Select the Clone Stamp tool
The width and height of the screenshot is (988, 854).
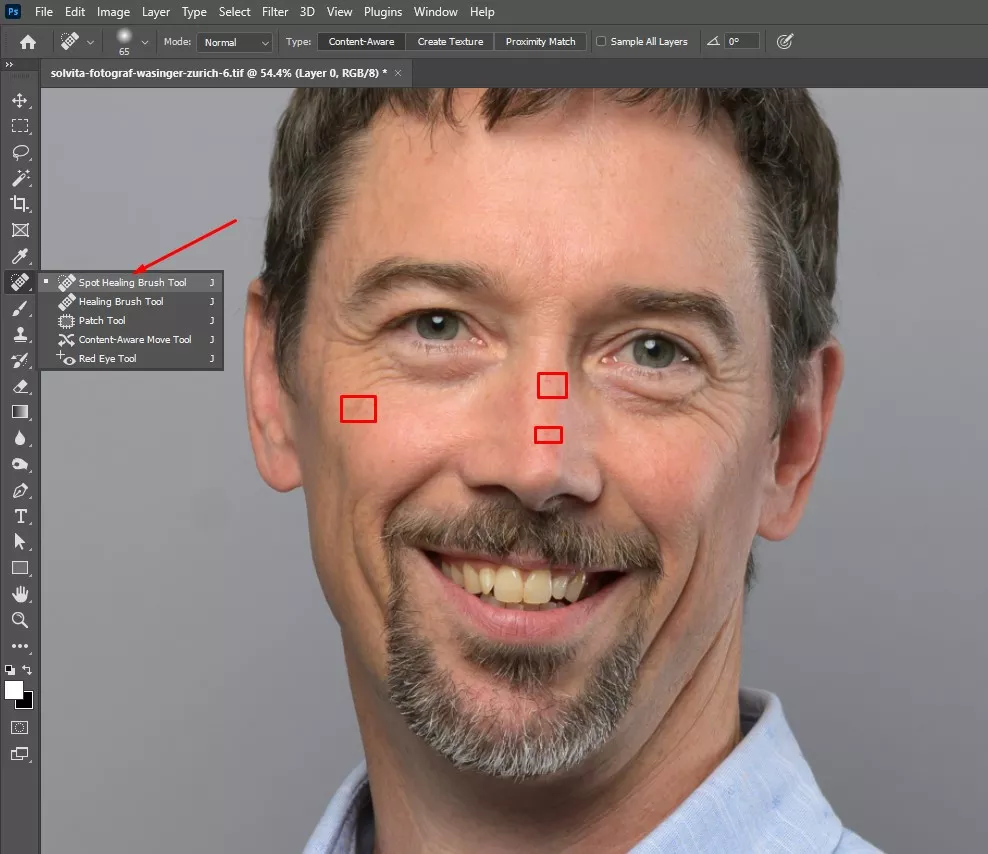coord(19,335)
